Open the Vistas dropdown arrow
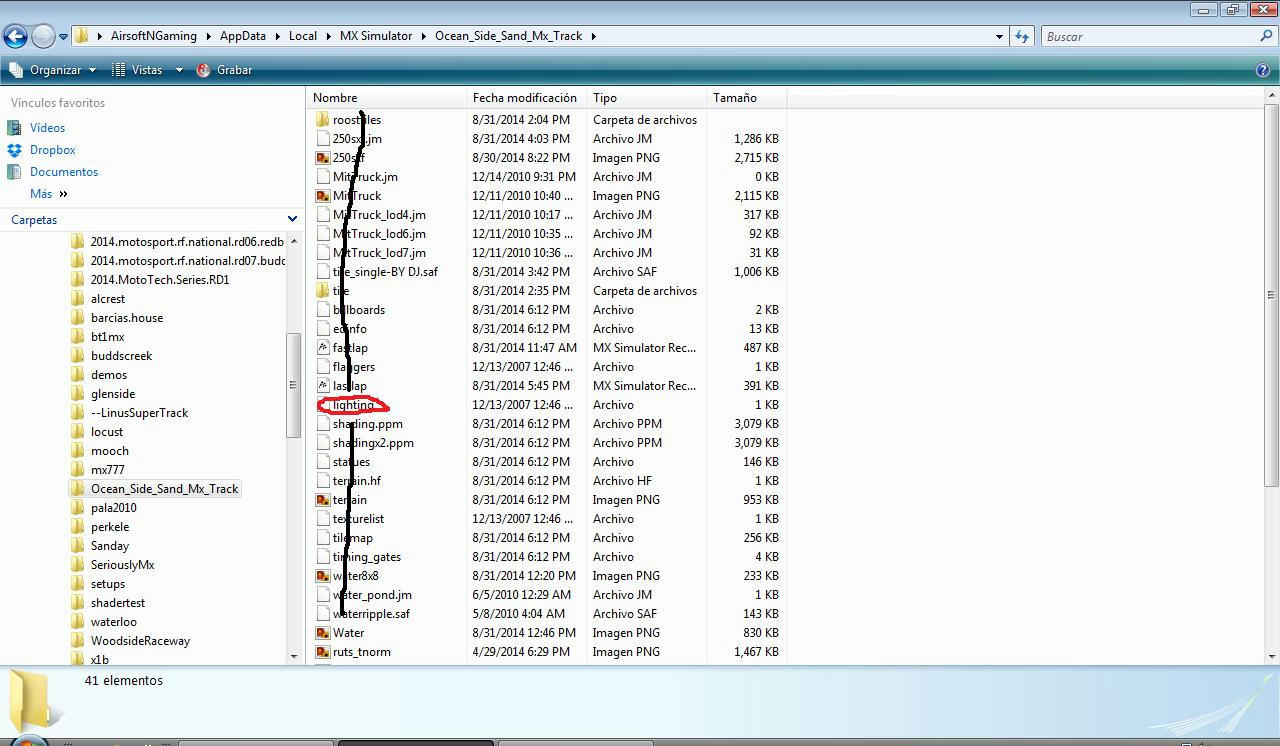This screenshot has height=746, width=1280. pos(179,70)
